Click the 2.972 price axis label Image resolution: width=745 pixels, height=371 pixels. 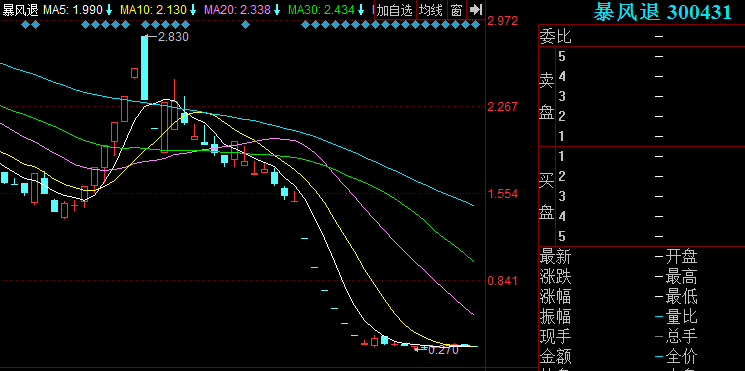click(x=503, y=21)
